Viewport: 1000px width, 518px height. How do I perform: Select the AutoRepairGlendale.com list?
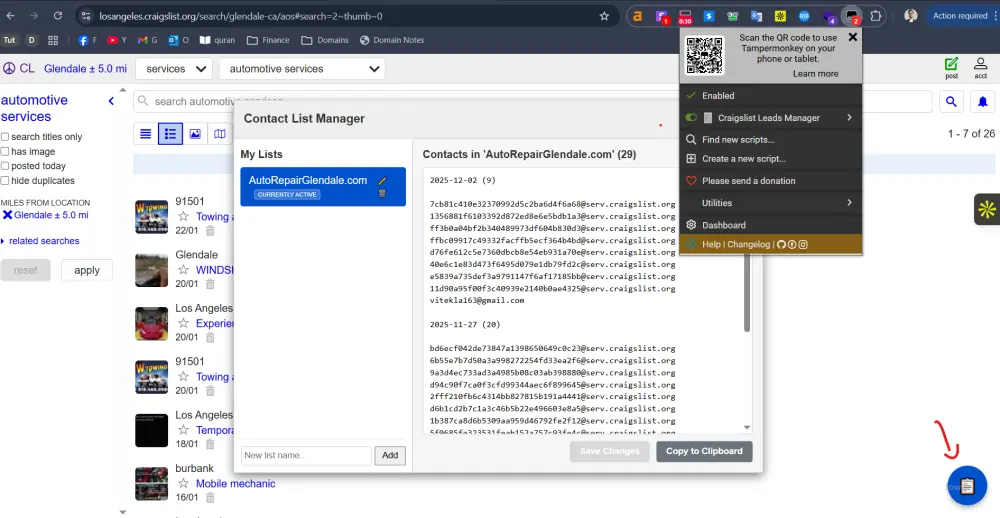point(323,186)
